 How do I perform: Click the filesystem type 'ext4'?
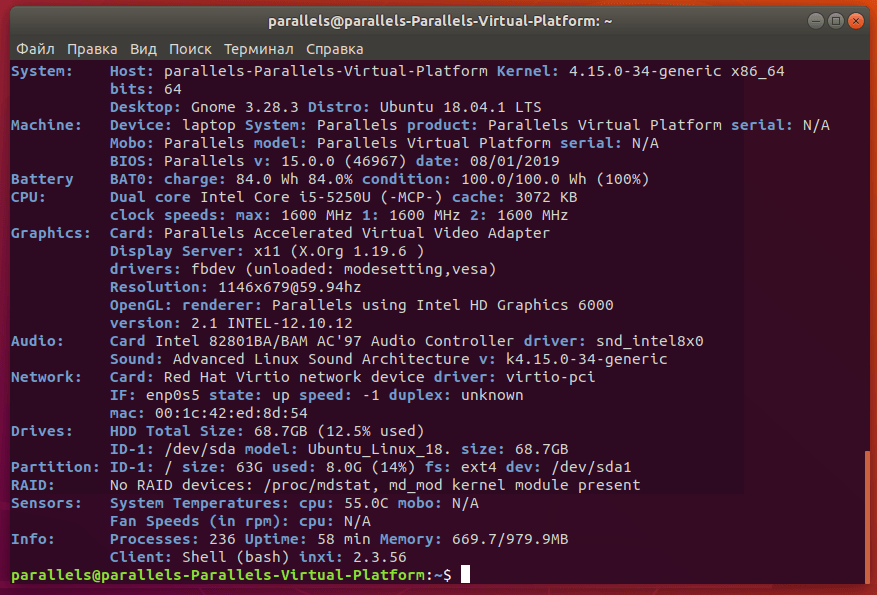[479, 467]
